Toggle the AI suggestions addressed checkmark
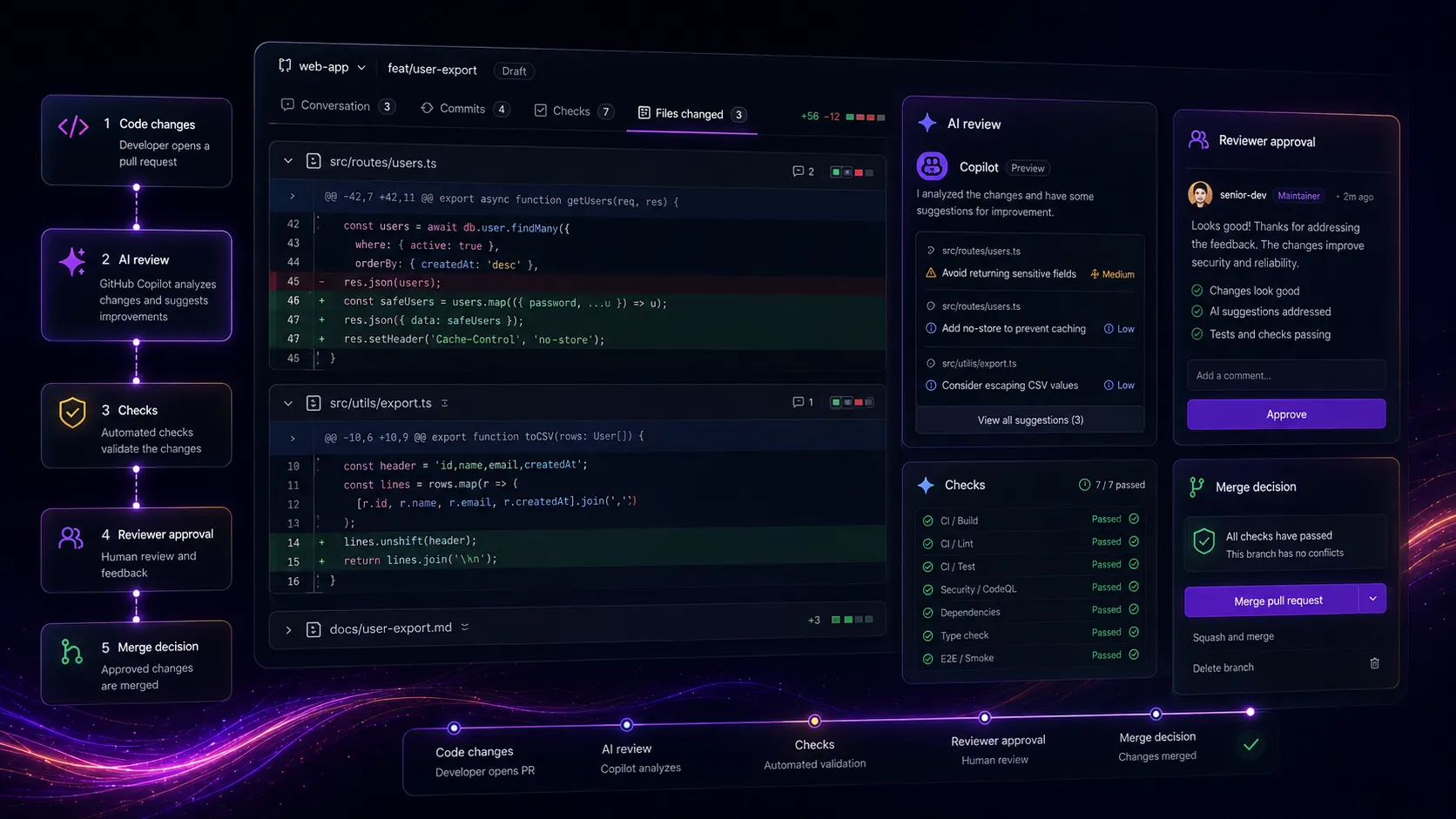 (1196, 311)
